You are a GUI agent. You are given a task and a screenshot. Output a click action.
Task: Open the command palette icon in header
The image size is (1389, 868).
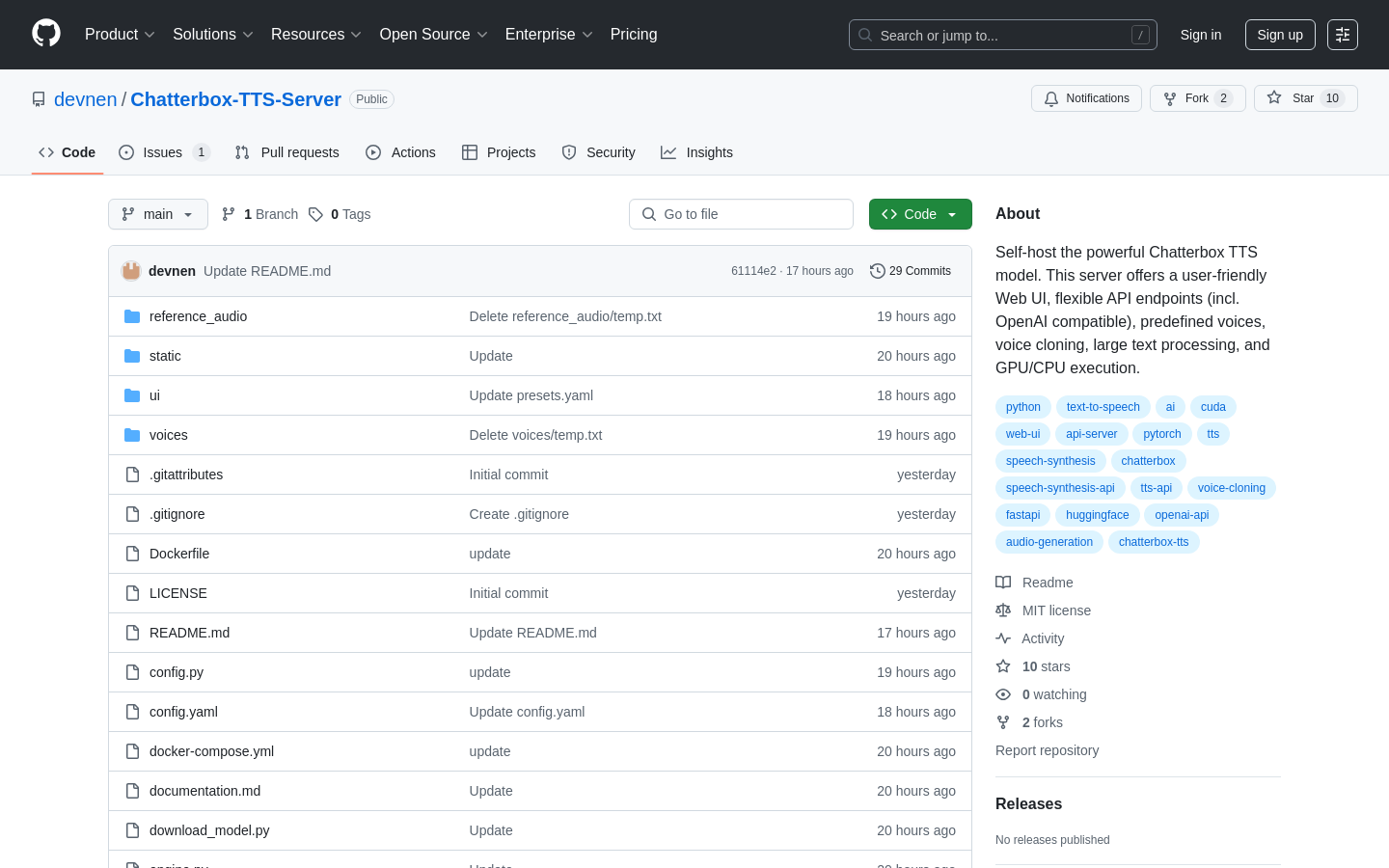(1343, 35)
